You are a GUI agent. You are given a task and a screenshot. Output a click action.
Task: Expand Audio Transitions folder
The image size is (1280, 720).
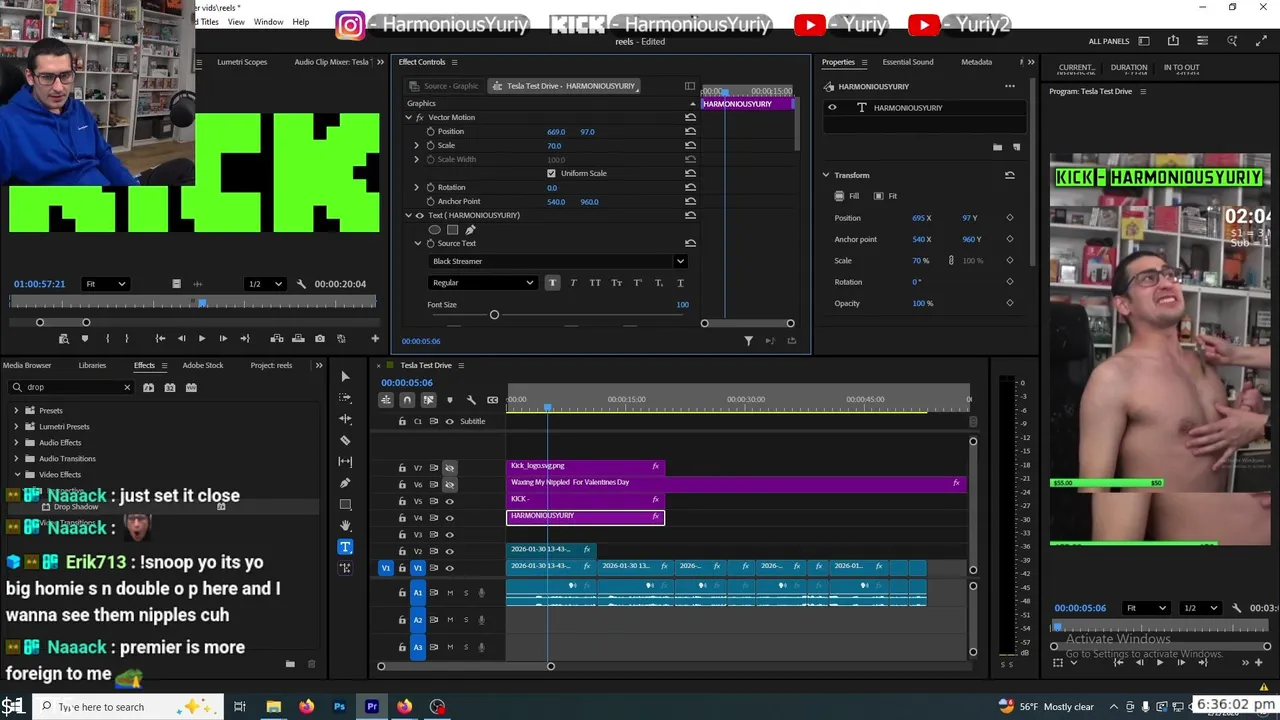(x=16, y=458)
